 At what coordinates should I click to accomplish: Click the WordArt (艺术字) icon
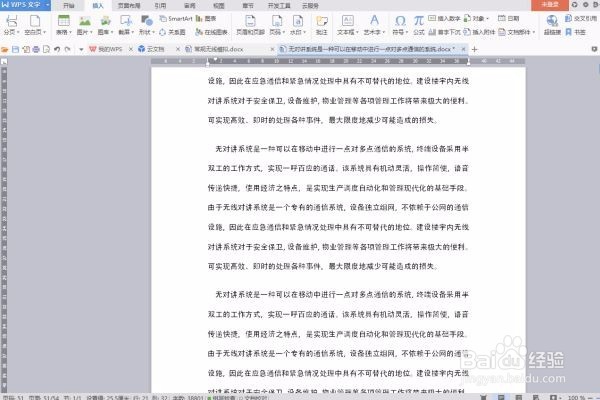(374, 20)
